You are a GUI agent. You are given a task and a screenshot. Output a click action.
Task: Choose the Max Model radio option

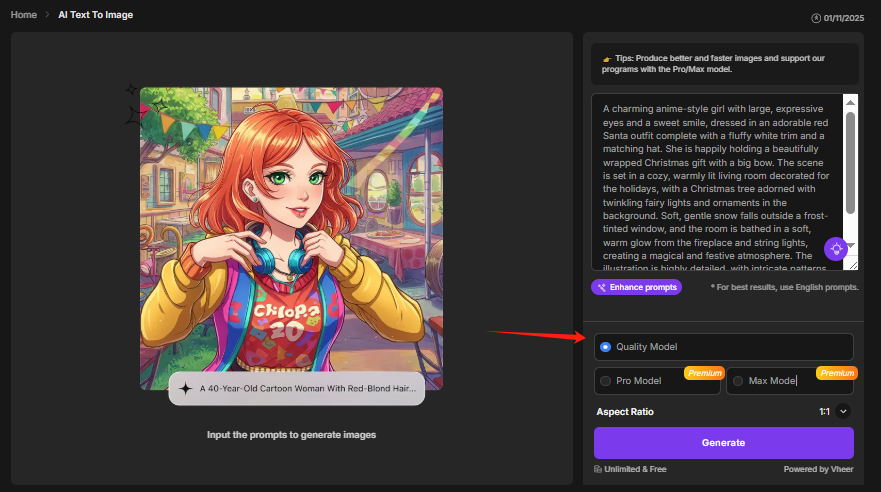[x=738, y=381]
